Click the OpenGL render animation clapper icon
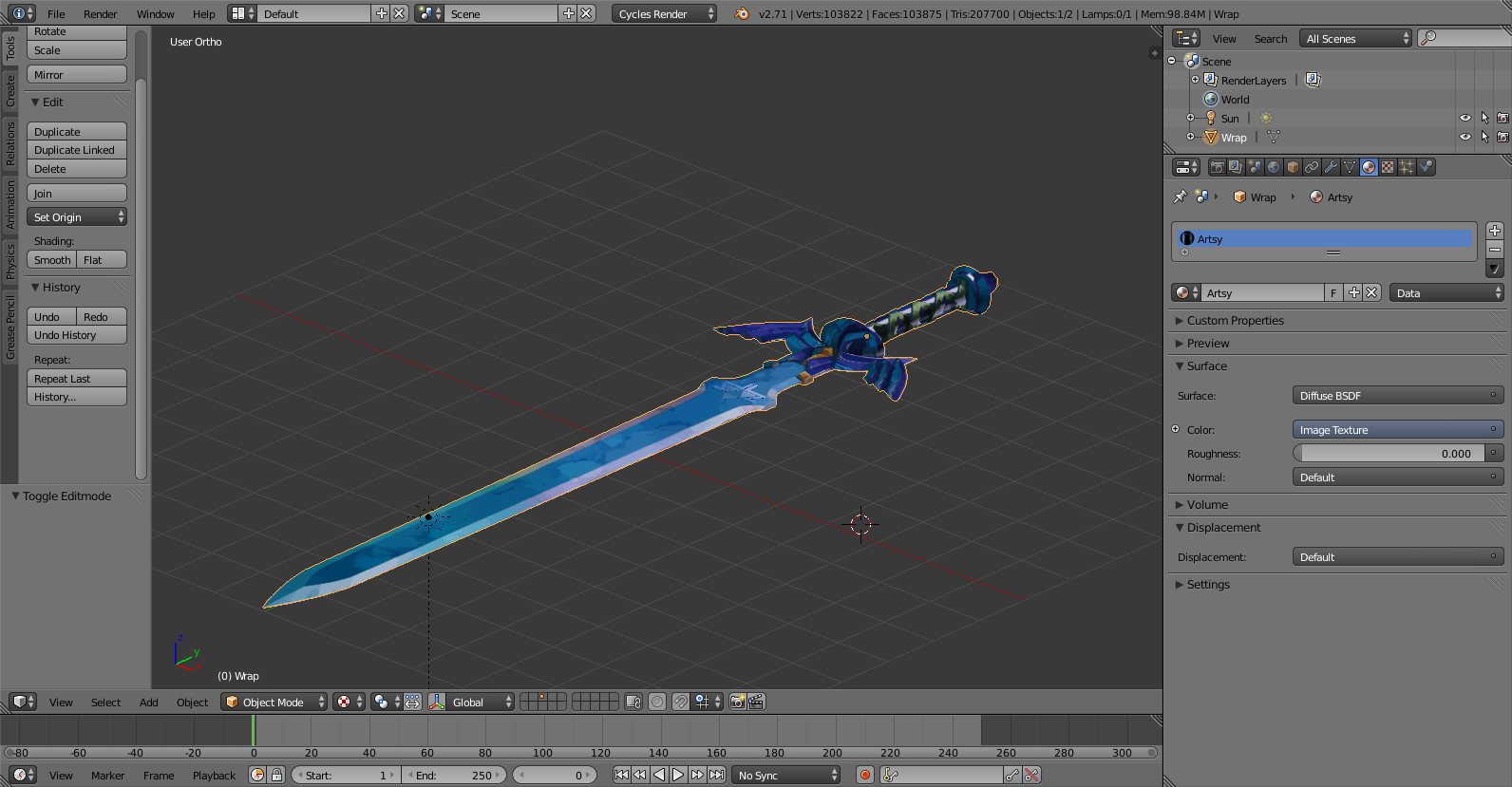1512x787 pixels. coord(756,703)
